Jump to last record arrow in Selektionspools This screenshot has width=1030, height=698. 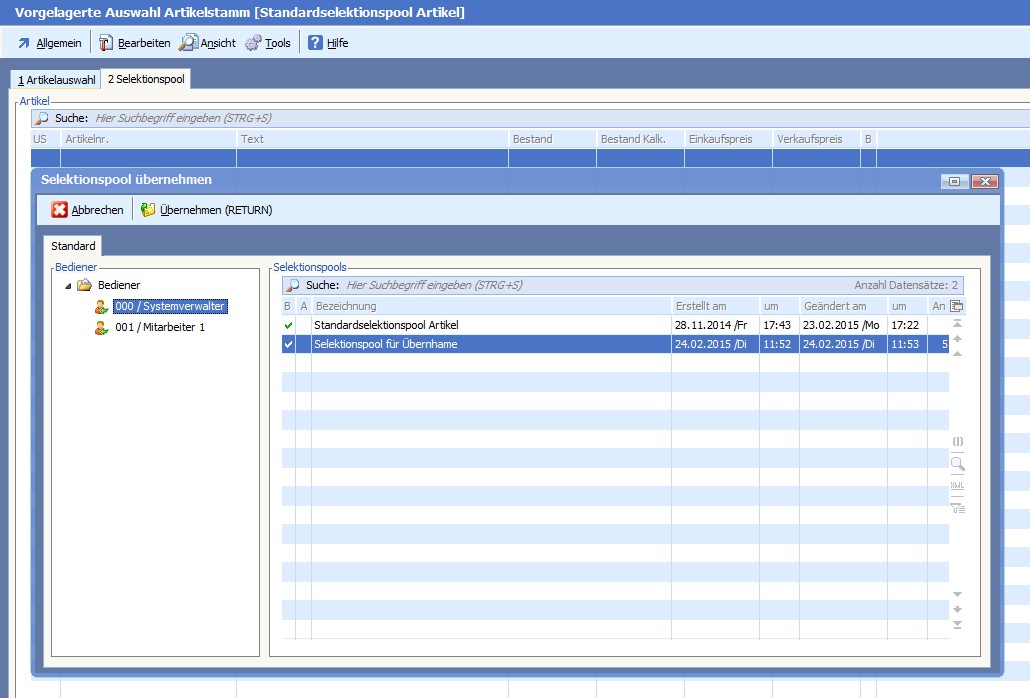(957, 625)
